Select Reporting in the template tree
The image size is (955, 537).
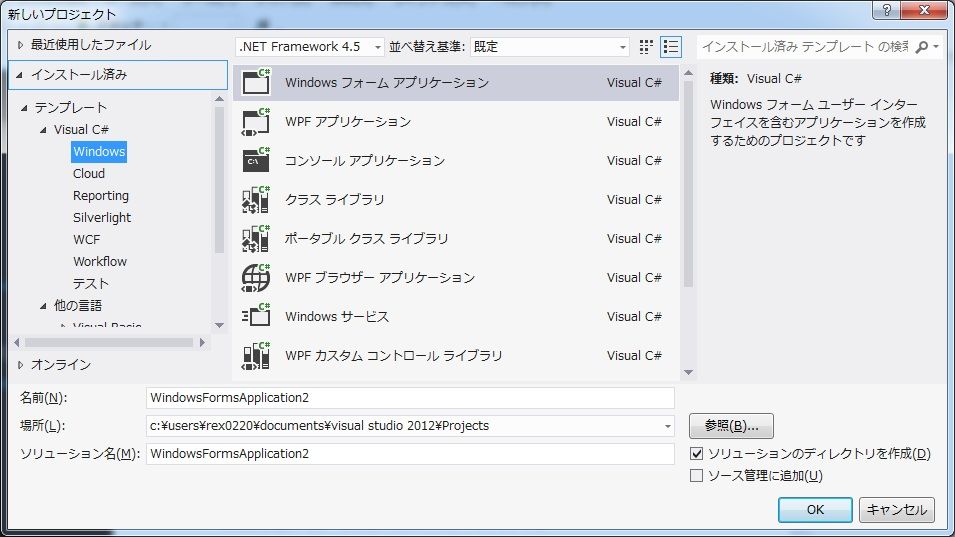click(x=100, y=195)
